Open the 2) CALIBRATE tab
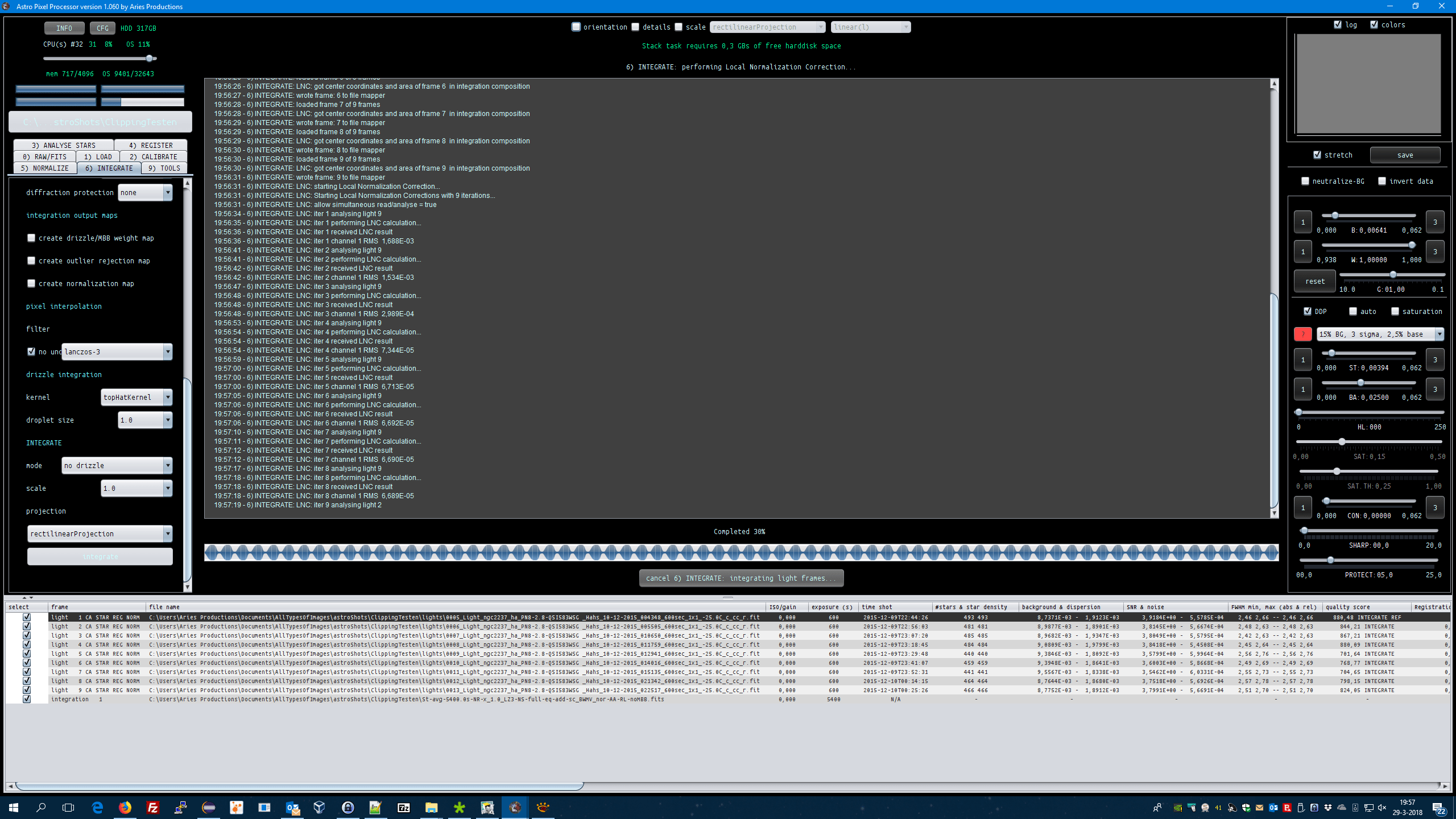The width and height of the screenshot is (1456, 819). tap(153, 156)
